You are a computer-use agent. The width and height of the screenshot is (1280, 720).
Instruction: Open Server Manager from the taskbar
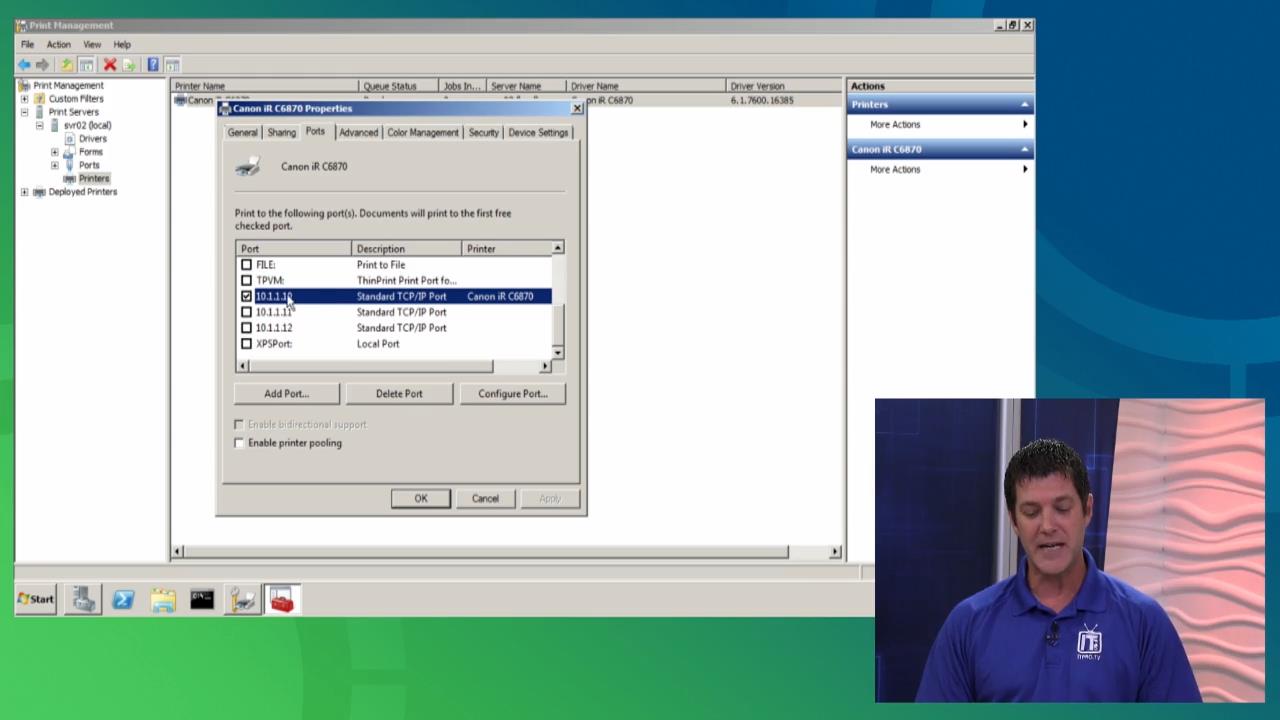click(x=84, y=599)
